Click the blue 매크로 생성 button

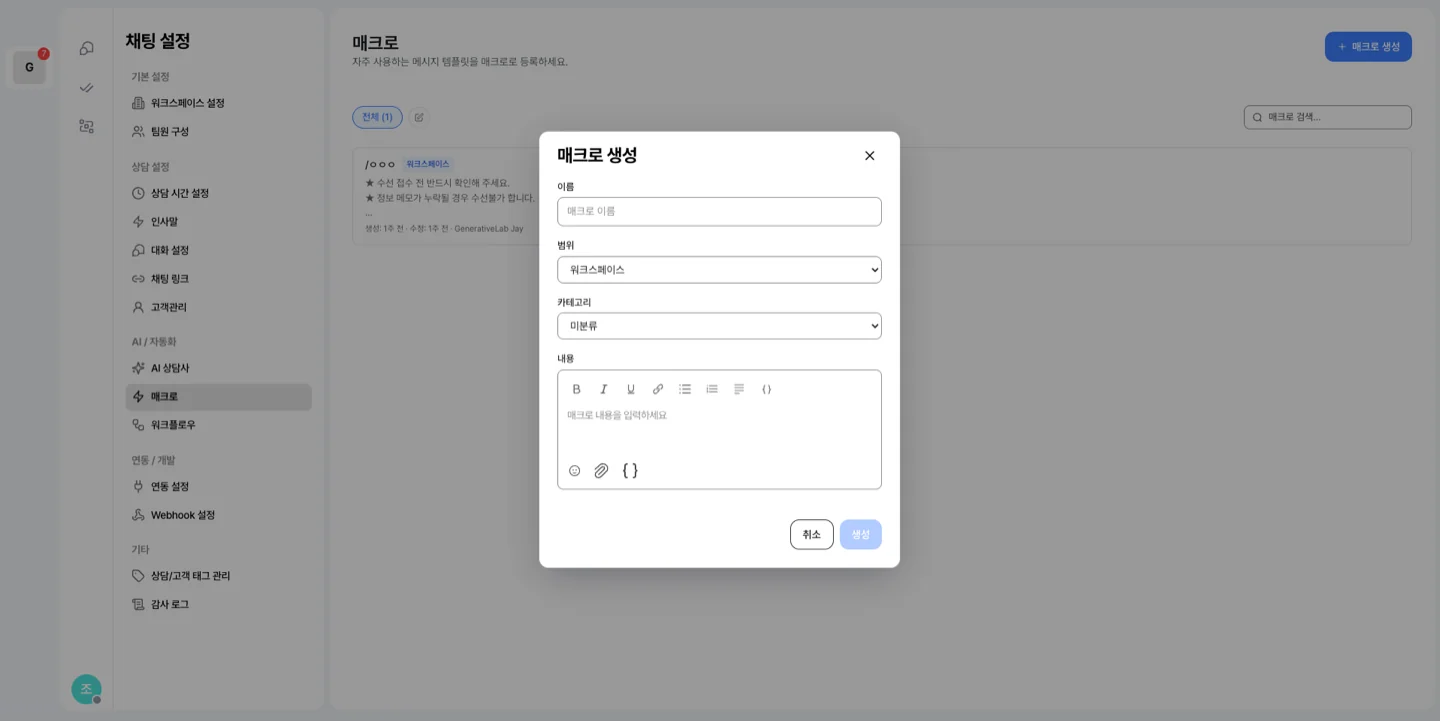(1368, 47)
